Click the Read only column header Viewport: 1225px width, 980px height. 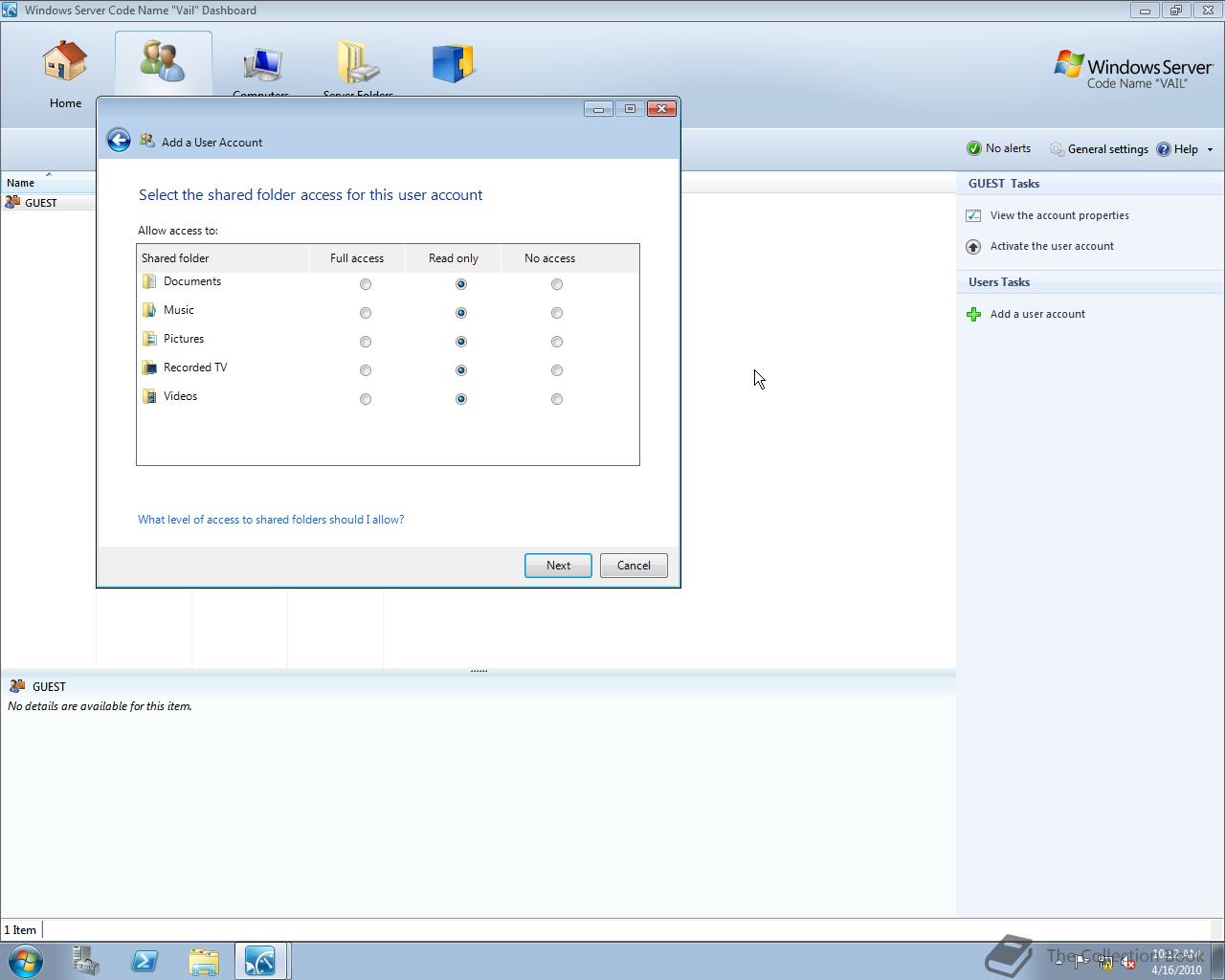(x=454, y=257)
